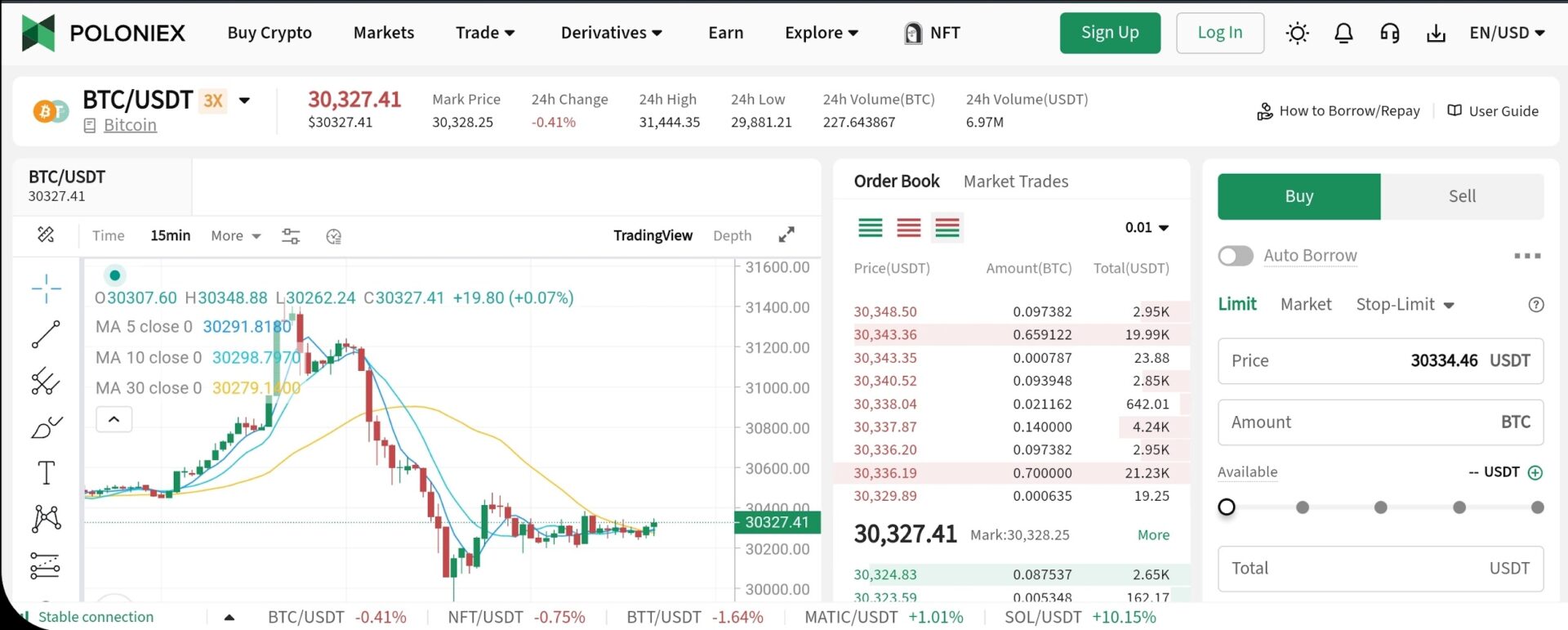This screenshot has width=1568, height=630.
Task: Select the Order Book tab
Action: point(897,181)
